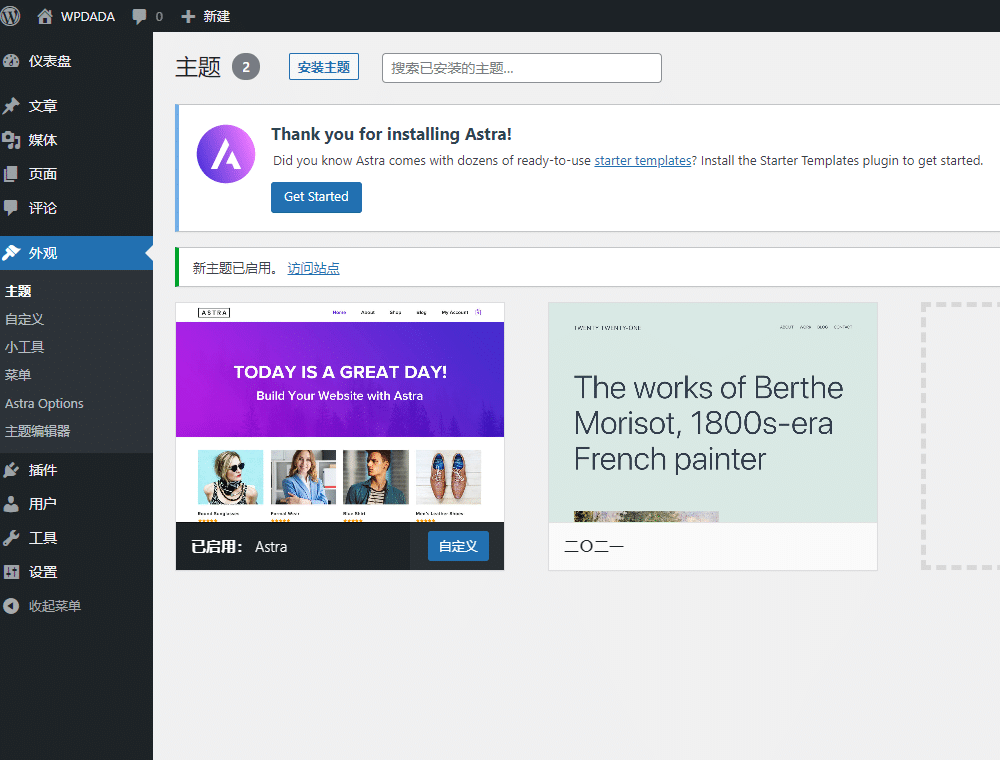Click the Get Started button
The height and width of the screenshot is (760, 1000).
(316, 197)
